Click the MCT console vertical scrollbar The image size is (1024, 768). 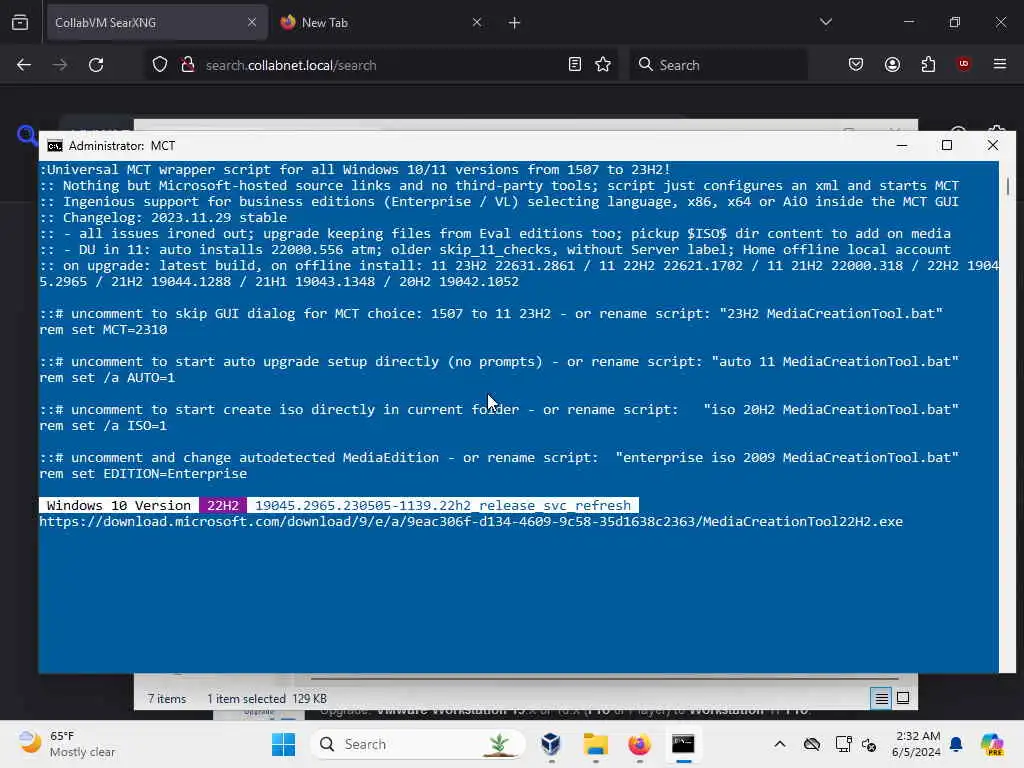(x=1007, y=417)
